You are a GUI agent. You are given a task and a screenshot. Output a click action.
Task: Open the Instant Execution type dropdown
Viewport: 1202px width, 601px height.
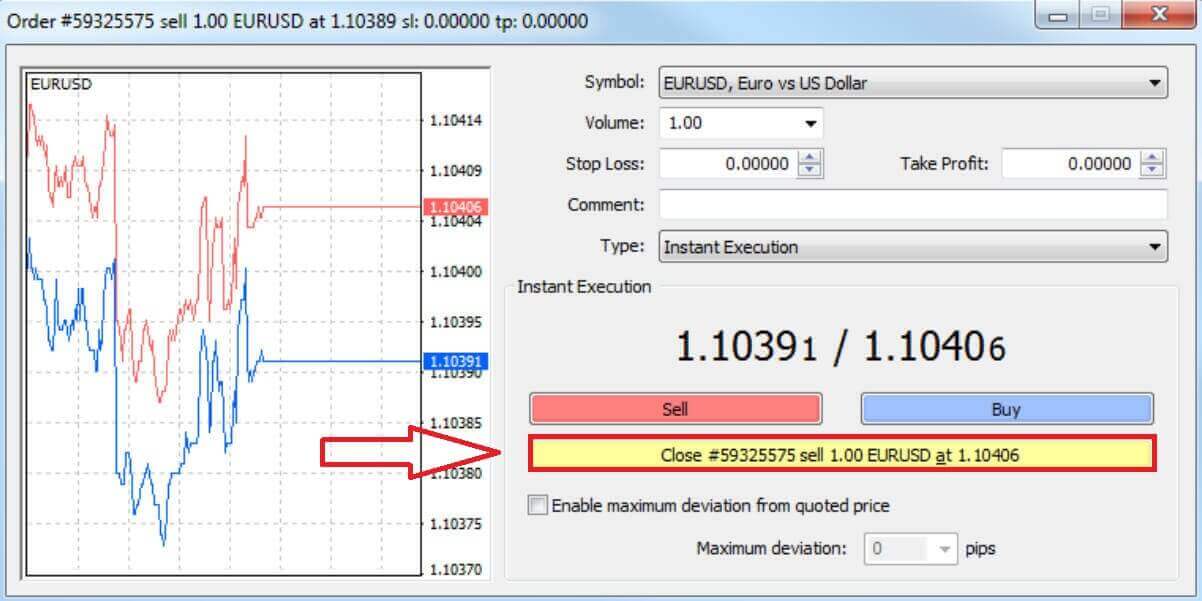click(x=1153, y=246)
